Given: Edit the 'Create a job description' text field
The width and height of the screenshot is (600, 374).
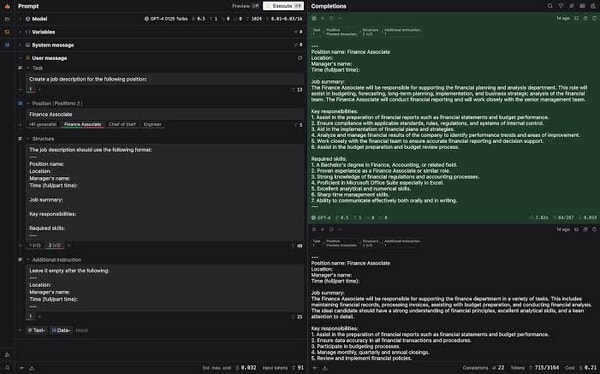Looking at the screenshot, I should tap(165, 79).
